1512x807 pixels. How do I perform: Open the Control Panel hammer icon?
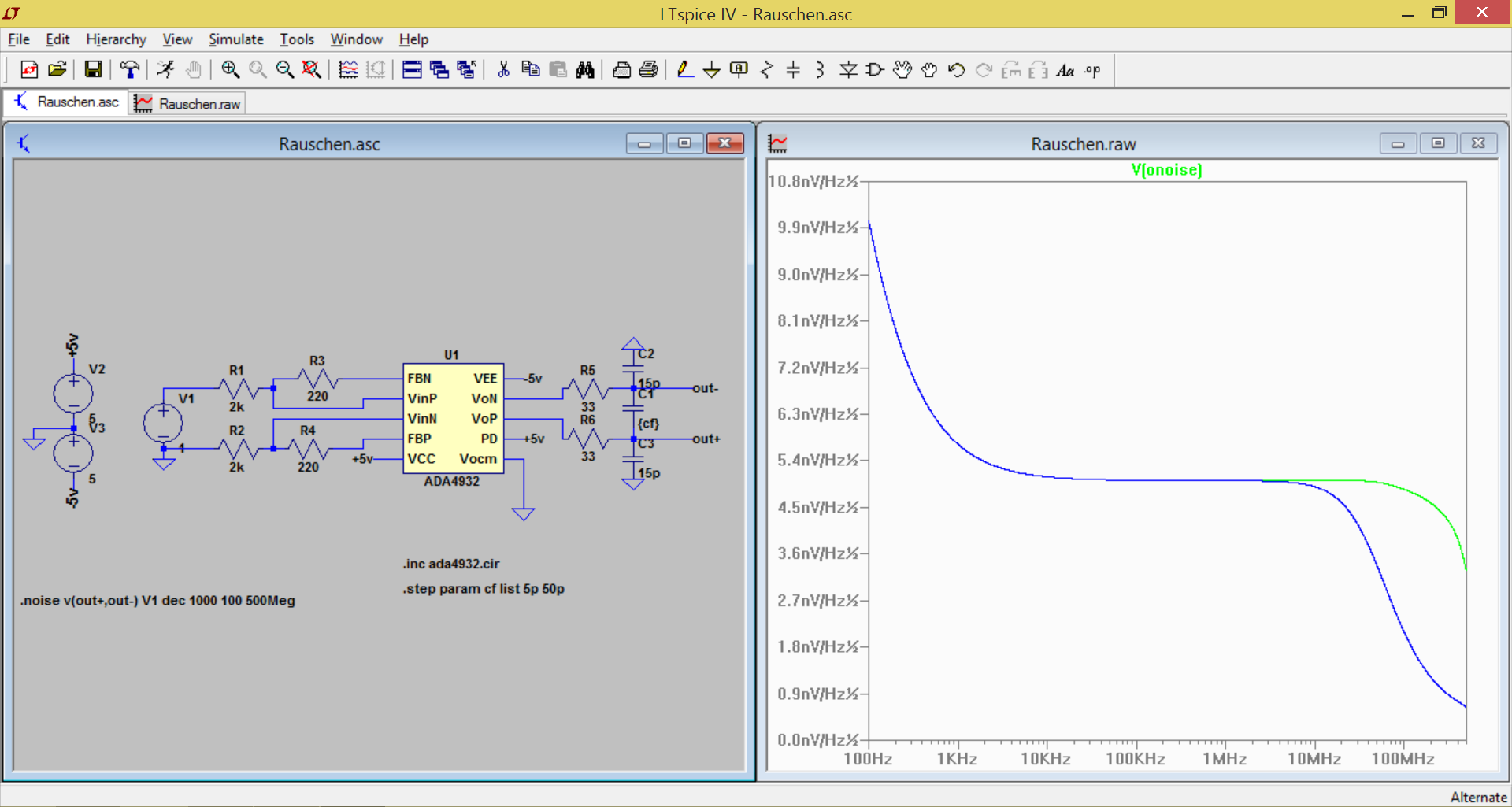(130, 70)
